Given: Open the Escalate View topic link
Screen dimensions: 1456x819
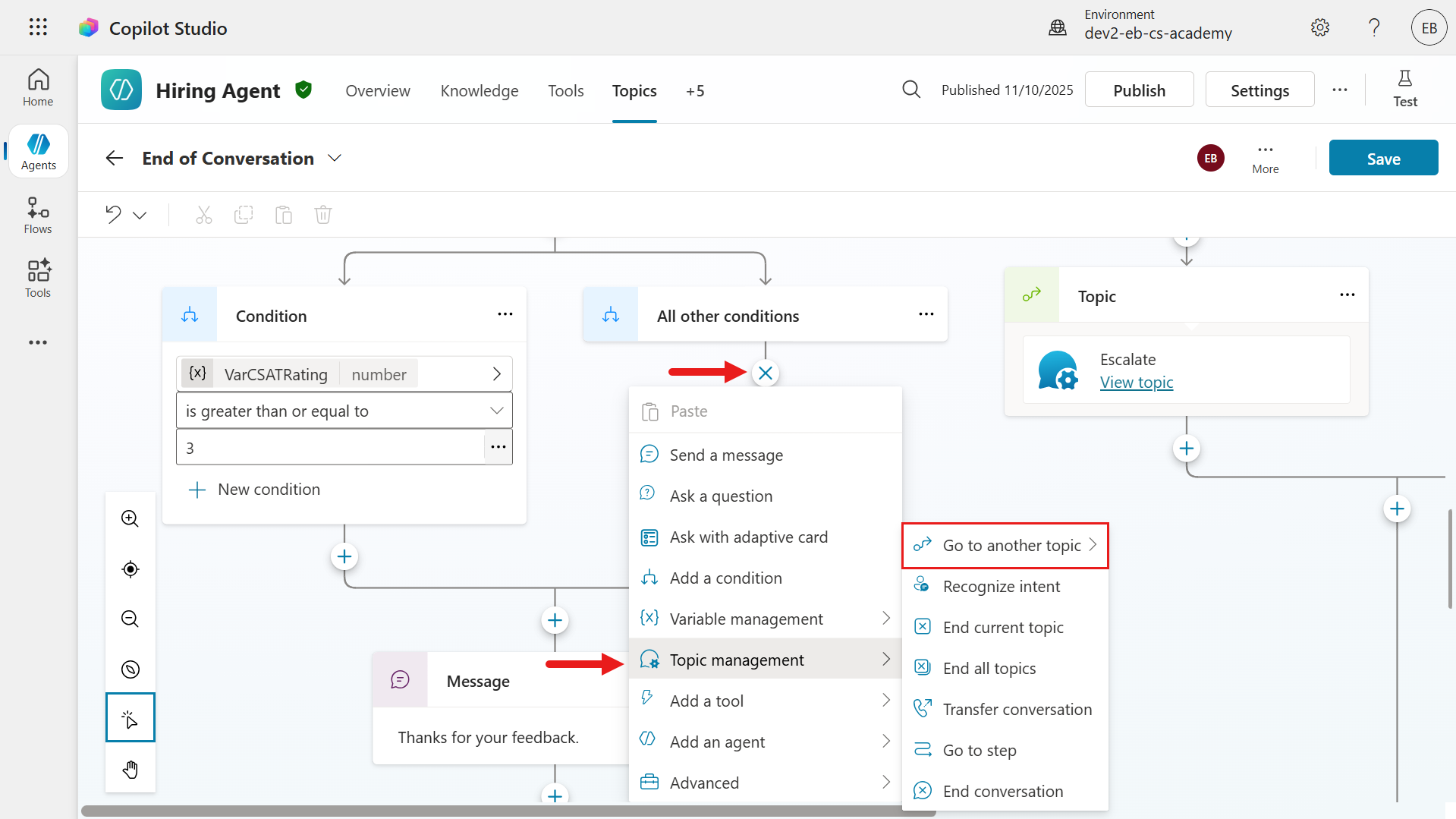Looking at the screenshot, I should coord(1136,383).
